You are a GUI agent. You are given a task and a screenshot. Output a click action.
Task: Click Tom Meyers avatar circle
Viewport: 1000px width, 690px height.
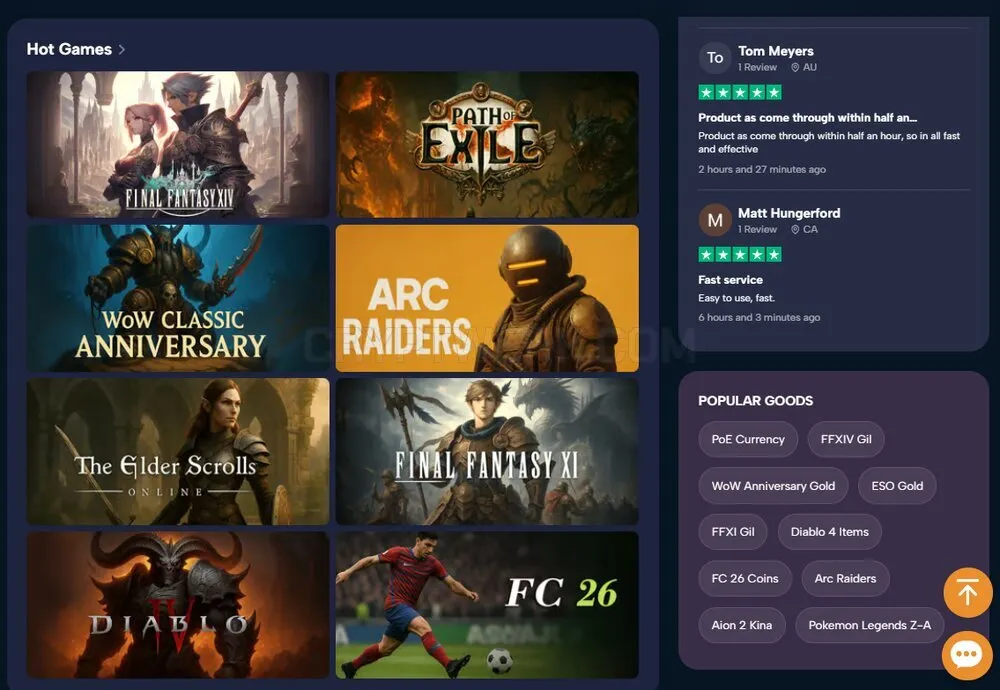[x=715, y=58]
